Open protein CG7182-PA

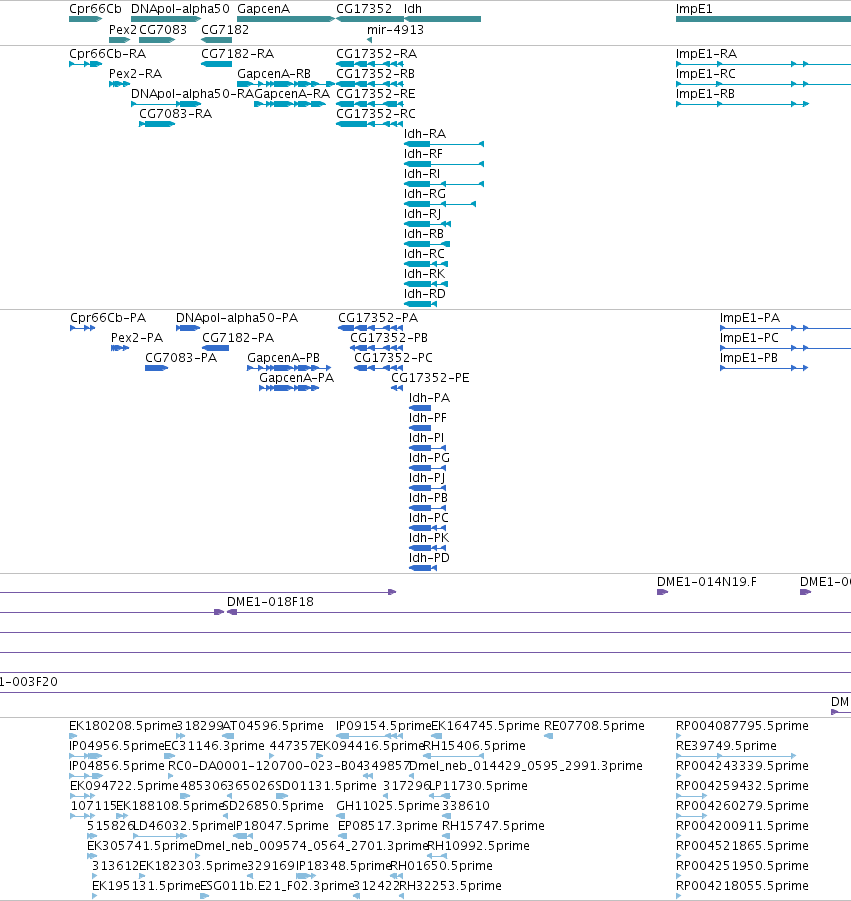pos(238,338)
